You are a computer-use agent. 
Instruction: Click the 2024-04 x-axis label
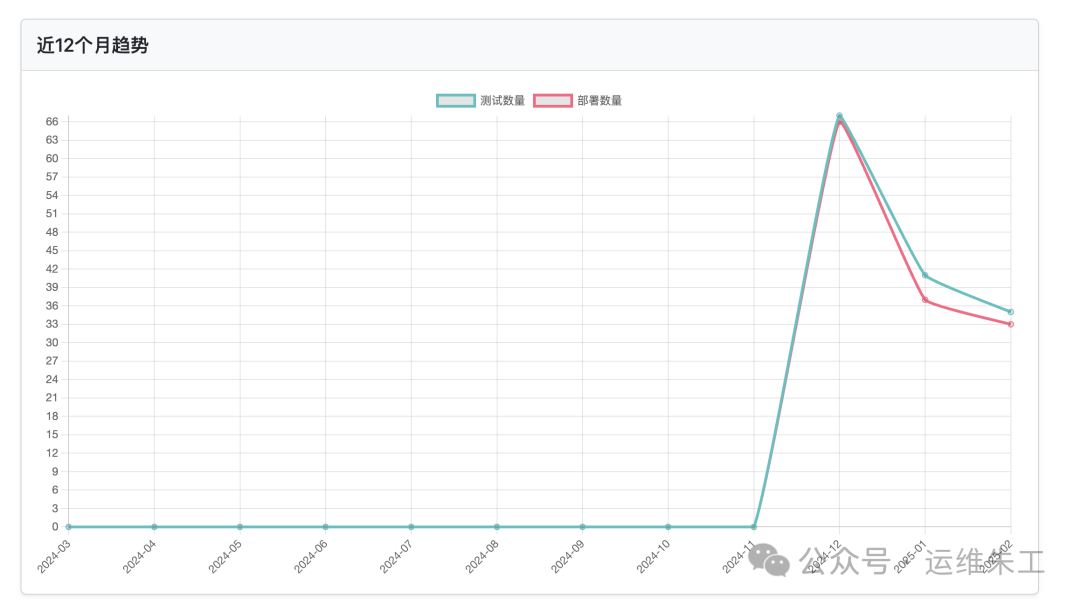(140, 555)
